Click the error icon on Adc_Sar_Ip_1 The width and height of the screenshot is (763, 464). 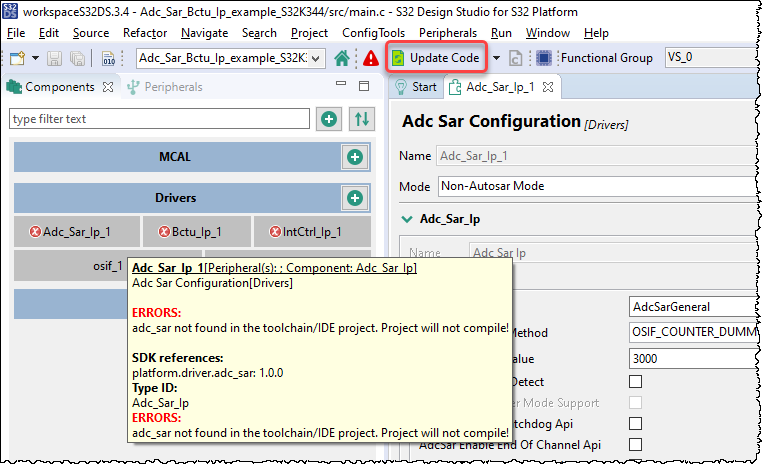(35, 232)
